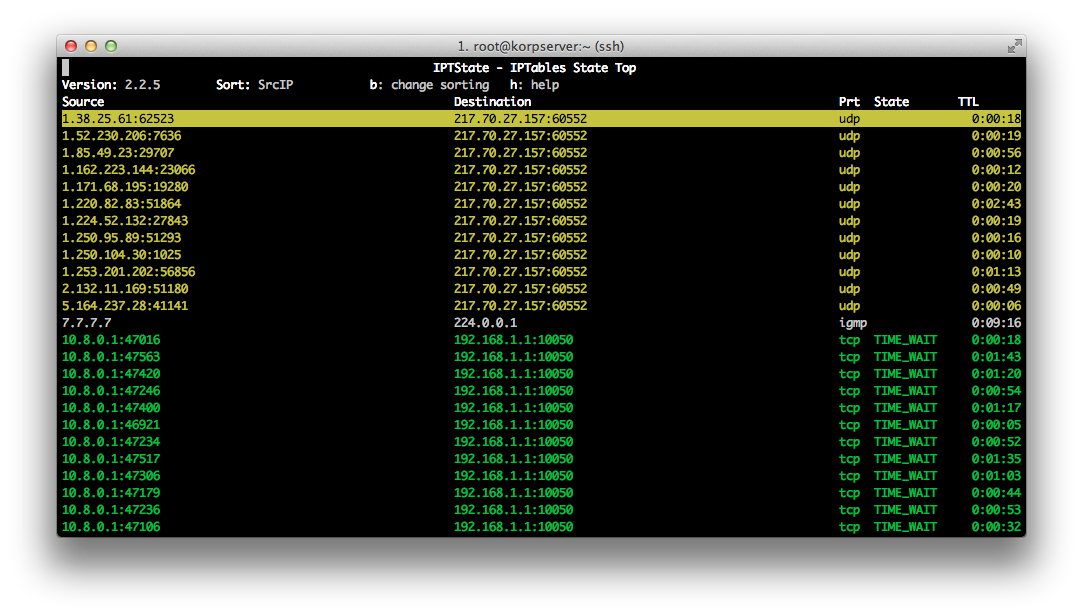Click the 'b: change sorting' hint
The width and height of the screenshot is (1083, 616).
coord(429,85)
